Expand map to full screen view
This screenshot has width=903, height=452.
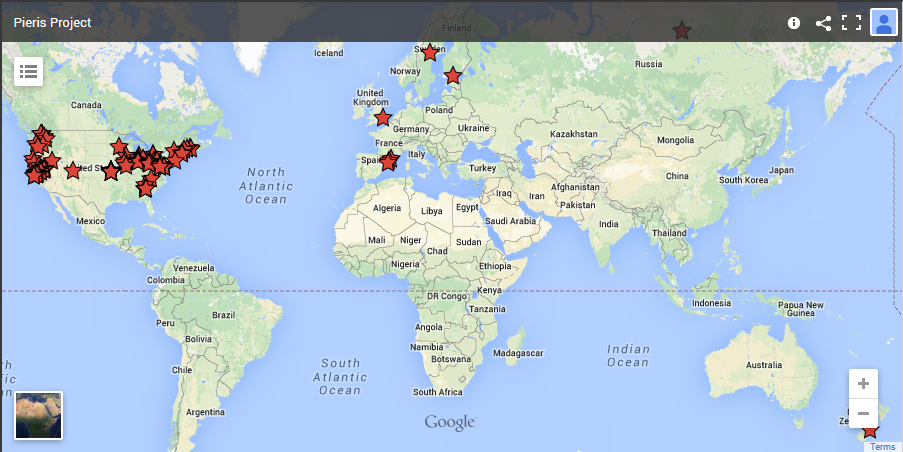coord(851,23)
